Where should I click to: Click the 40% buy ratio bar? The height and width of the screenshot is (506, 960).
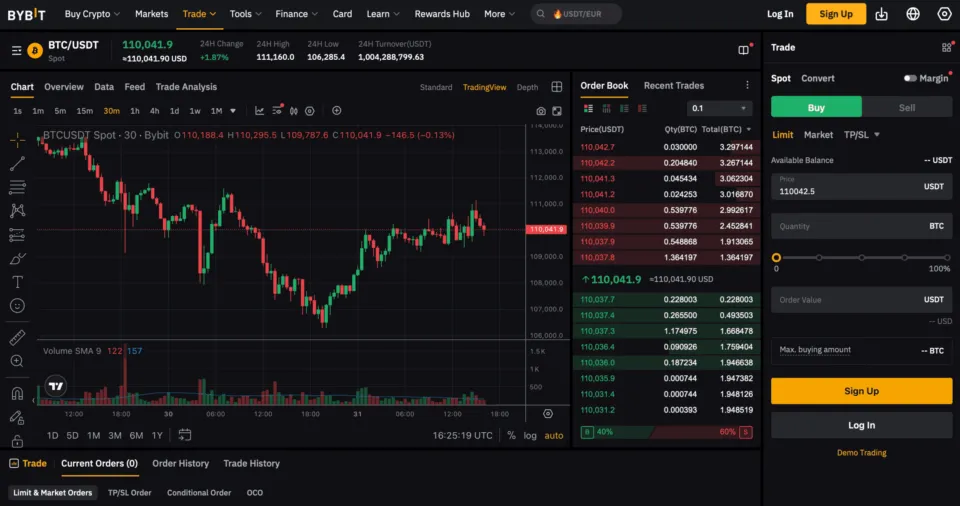(615, 432)
